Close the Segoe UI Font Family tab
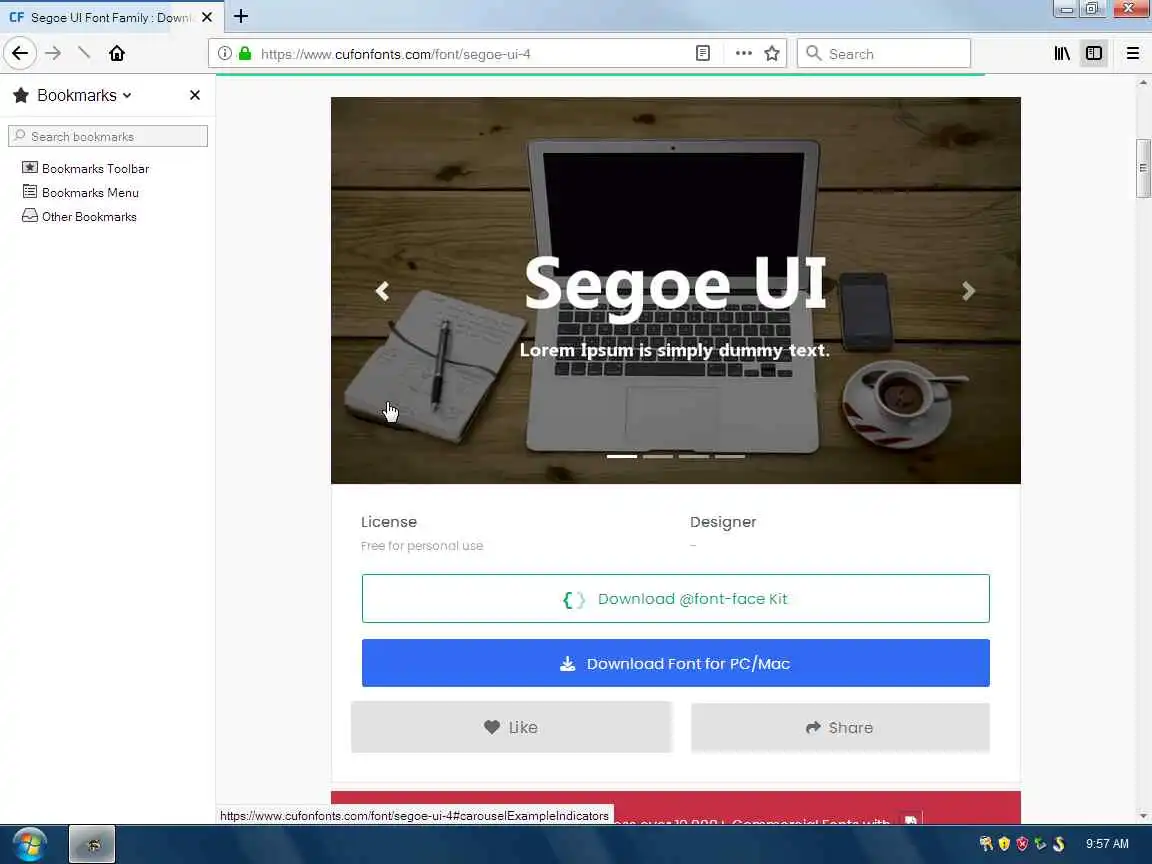 [207, 17]
